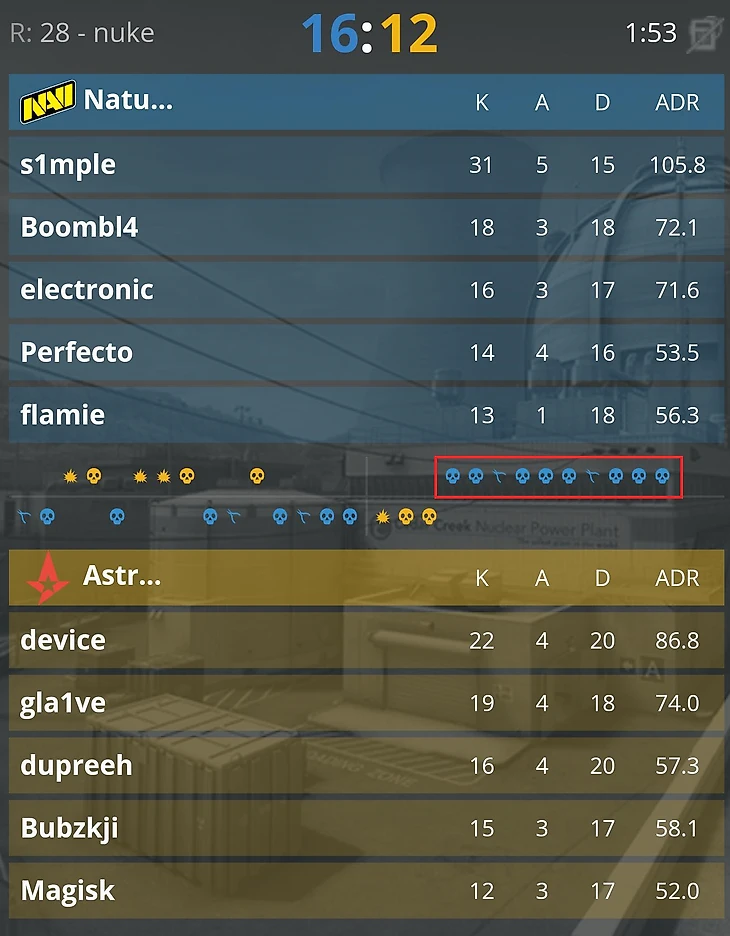Click the yellow score 12
Screen dimensions: 730x936
pyautogui.click(x=408, y=34)
